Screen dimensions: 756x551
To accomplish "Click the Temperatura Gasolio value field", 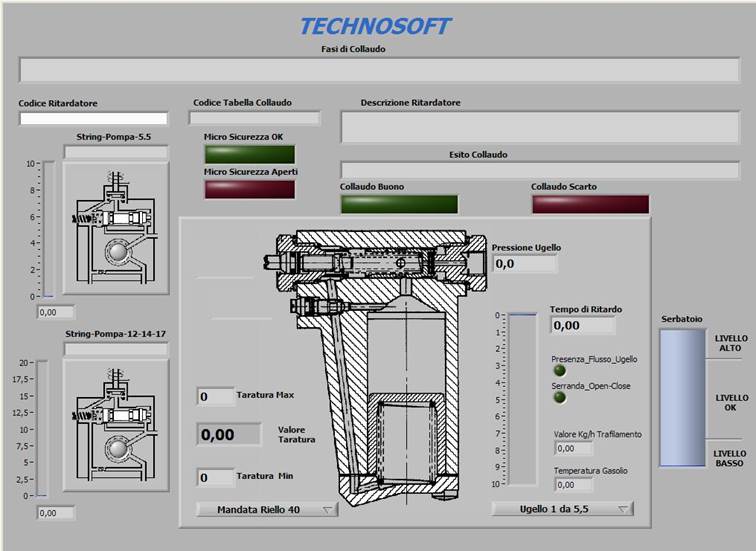I will 574,484.
